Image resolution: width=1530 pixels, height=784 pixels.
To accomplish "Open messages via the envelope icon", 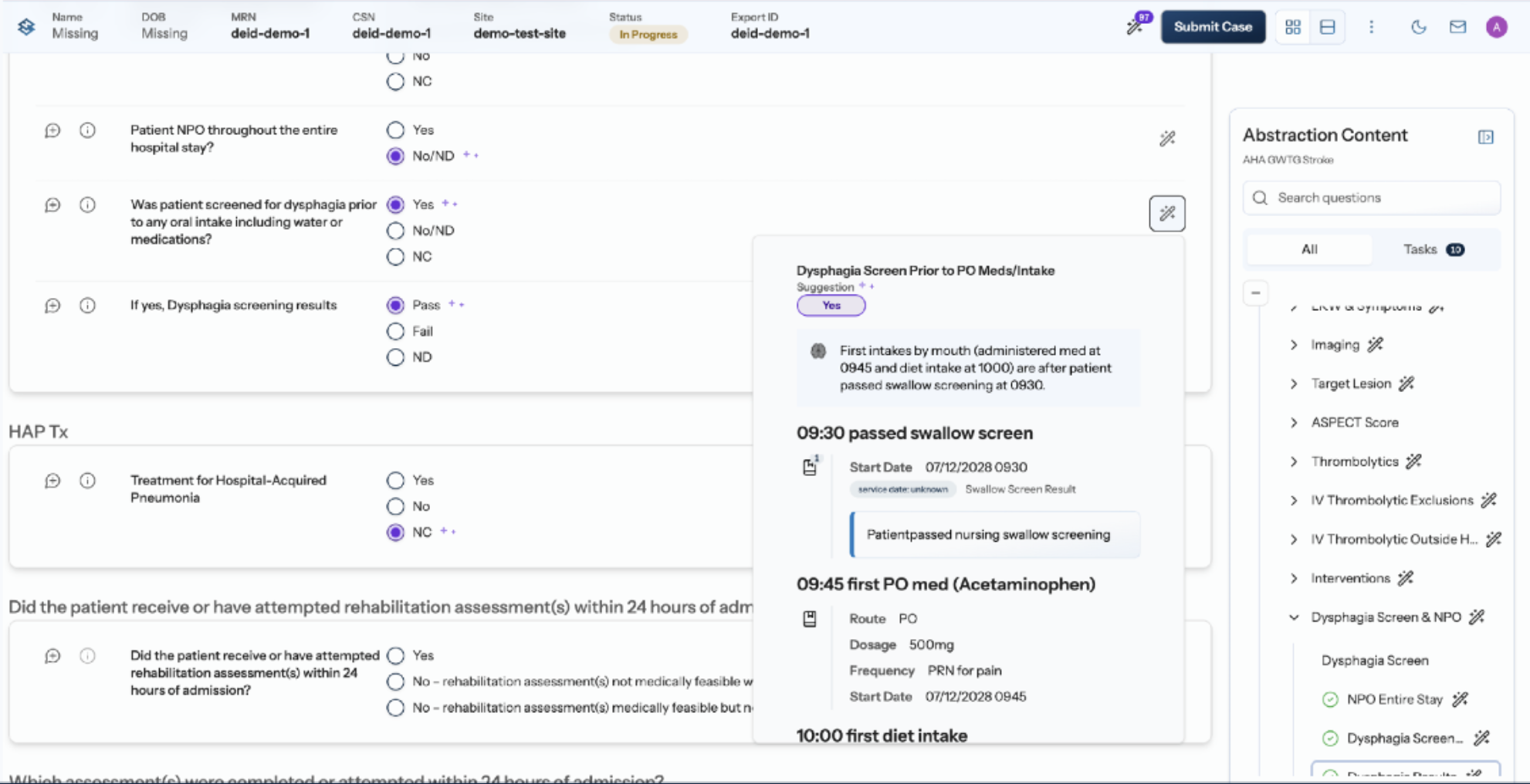I will pos(1457,26).
